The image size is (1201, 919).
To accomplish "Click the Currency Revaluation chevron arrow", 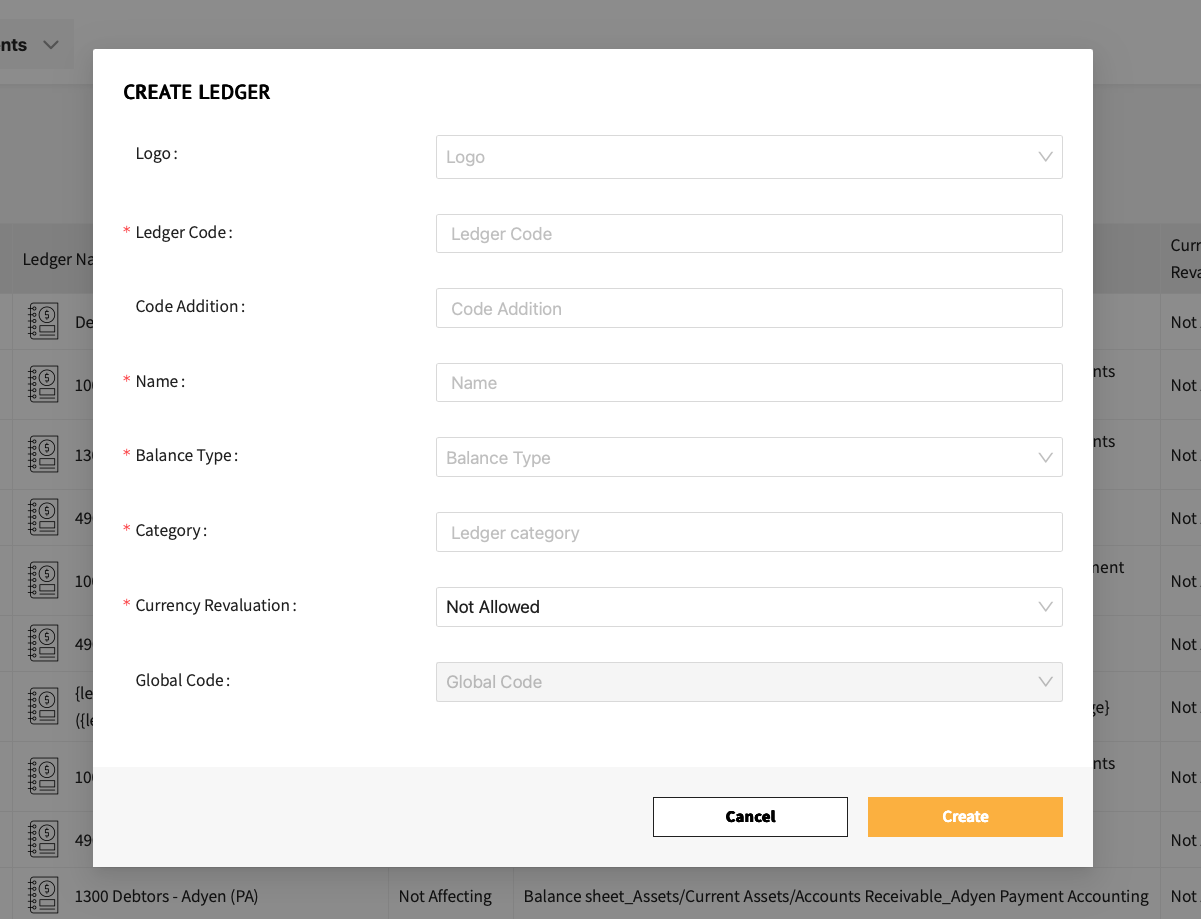I will [x=1045, y=607].
